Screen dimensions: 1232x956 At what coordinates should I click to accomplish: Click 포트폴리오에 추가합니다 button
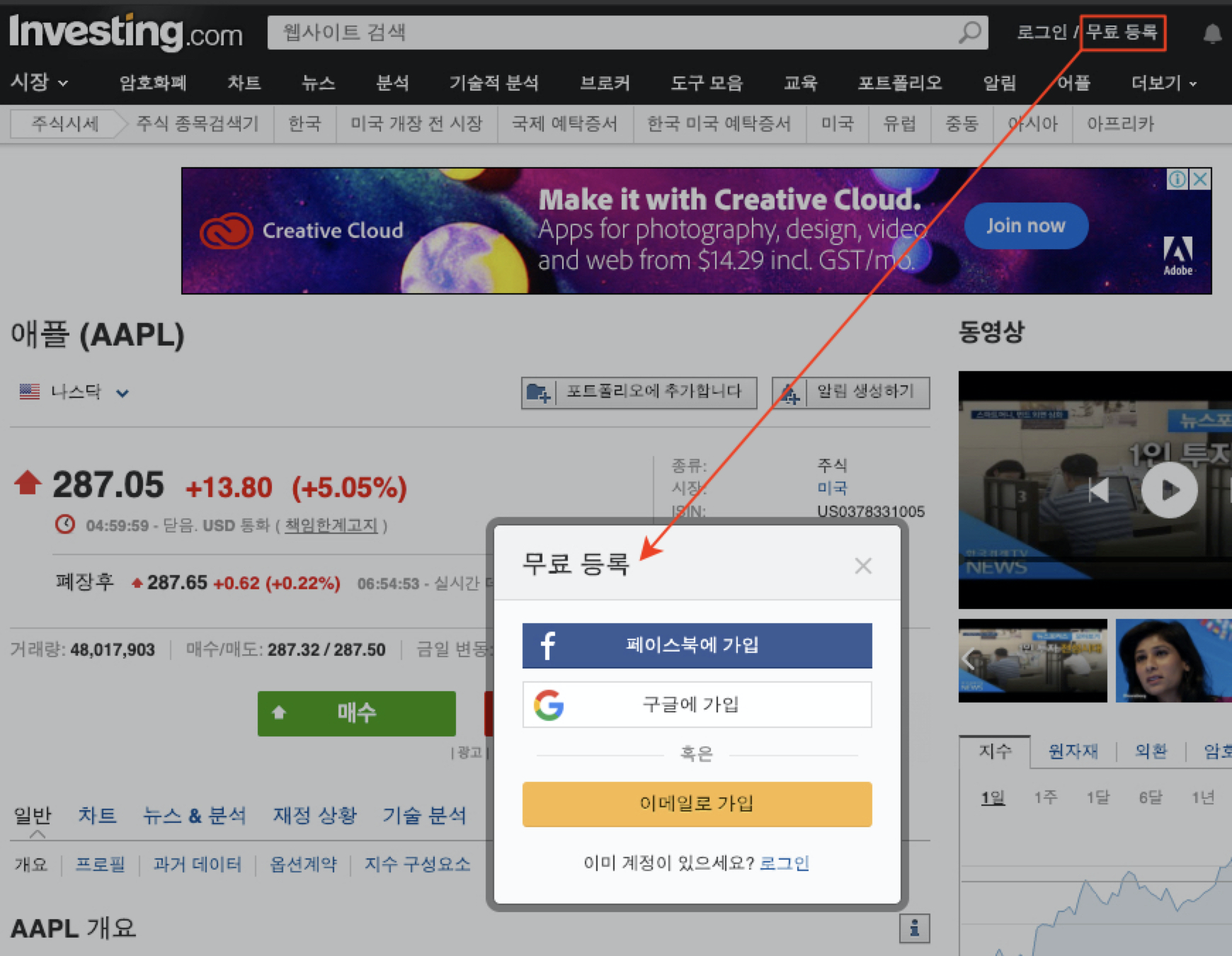[639, 392]
